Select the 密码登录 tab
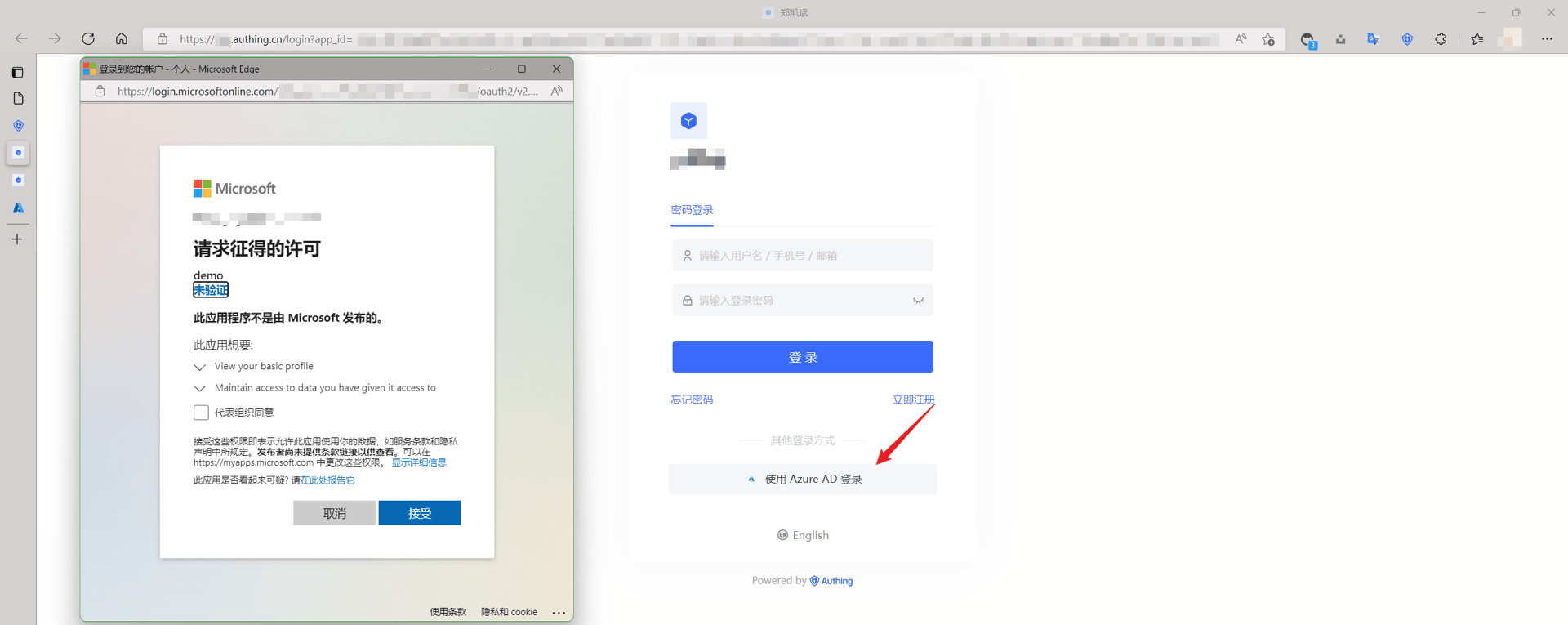This screenshot has height=625, width=1568. point(692,210)
